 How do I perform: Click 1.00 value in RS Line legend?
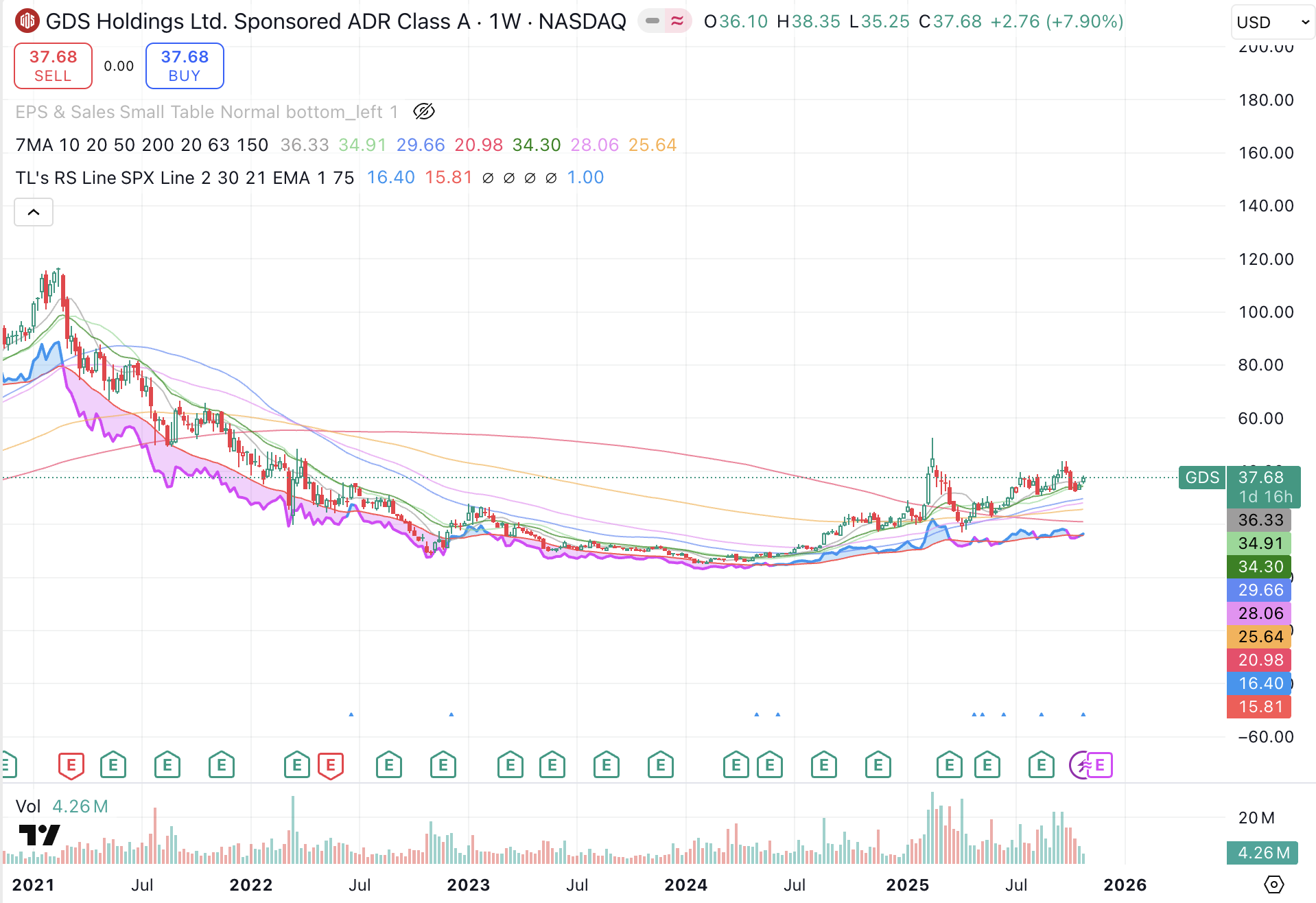pyautogui.click(x=585, y=178)
